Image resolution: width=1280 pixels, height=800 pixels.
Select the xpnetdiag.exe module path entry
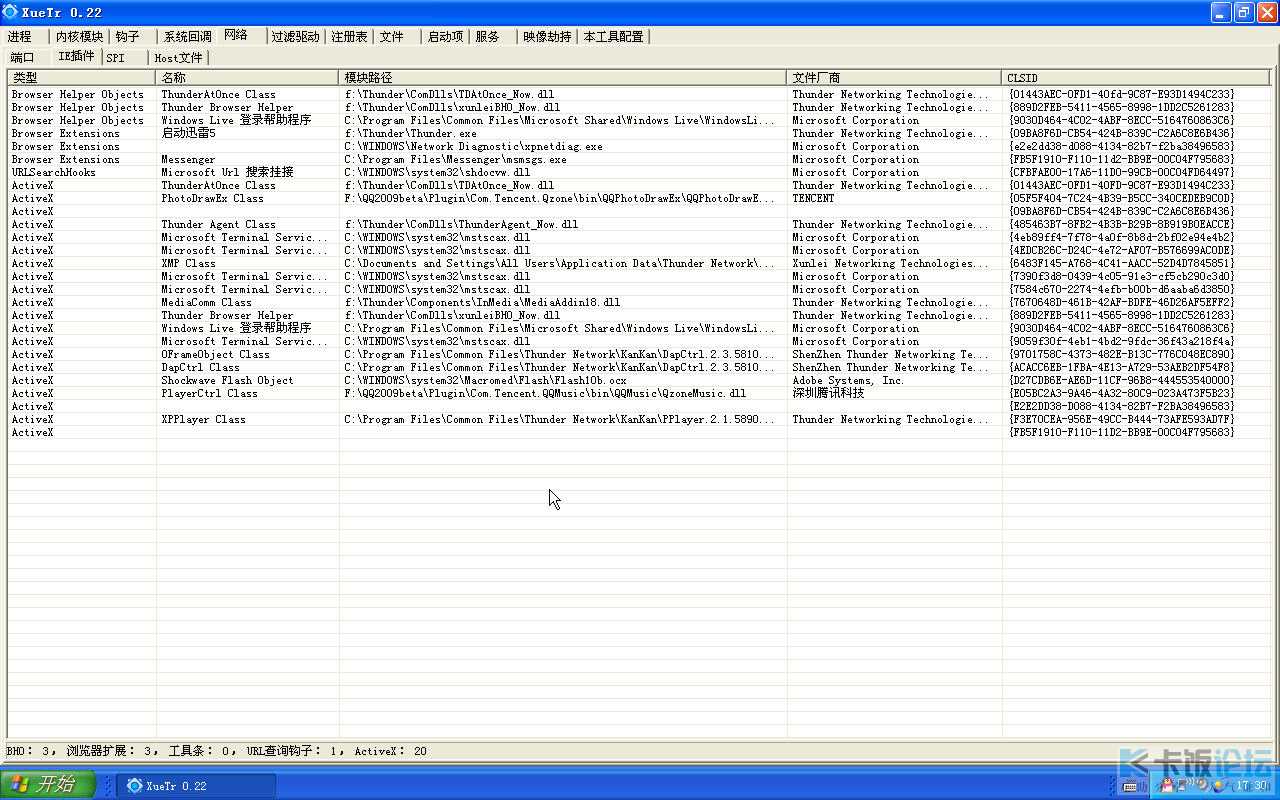474,146
